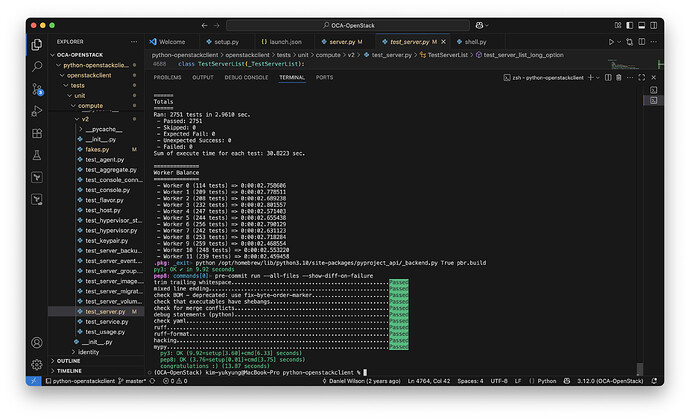The image size is (690, 420).
Task: Open the Copilot chat icon in title bar
Action: click(480, 25)
